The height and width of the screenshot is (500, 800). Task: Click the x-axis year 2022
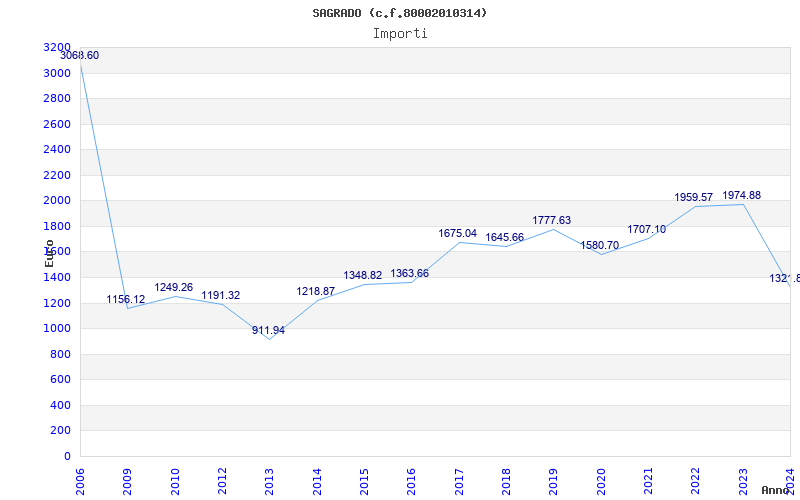pos(695,482)
